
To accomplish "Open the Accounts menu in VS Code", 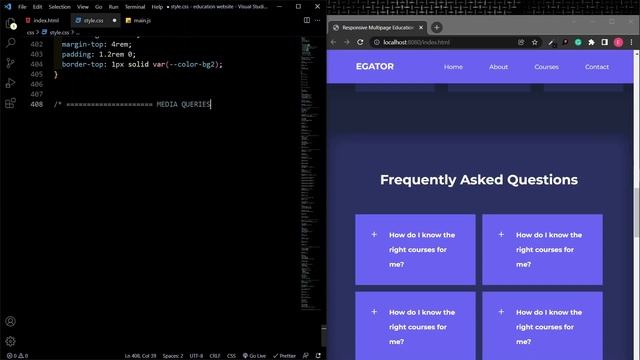I will [x=11, y=321].
